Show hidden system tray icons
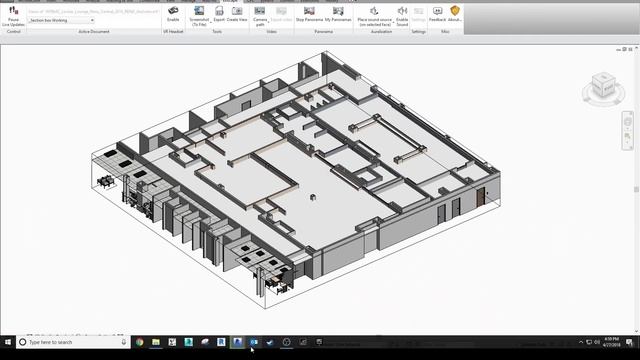 point(581,342)
